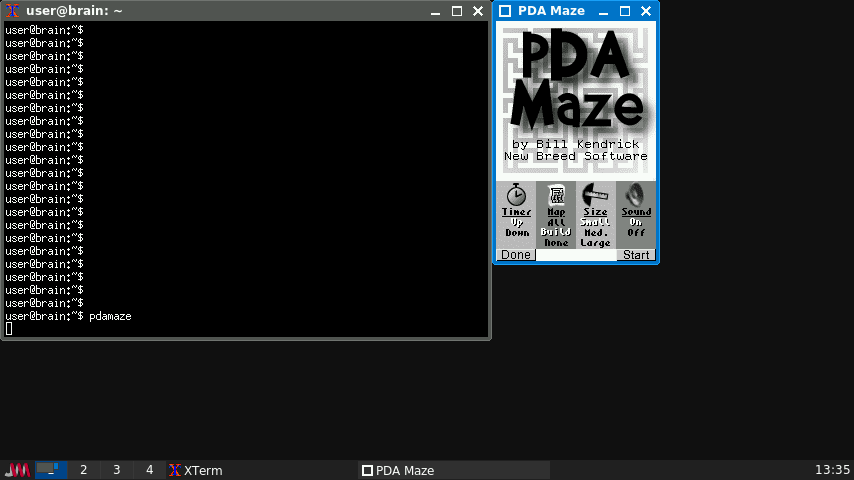Click the PDA Maze window menu icon
The image size is (854, 480).
click(505, 11)
